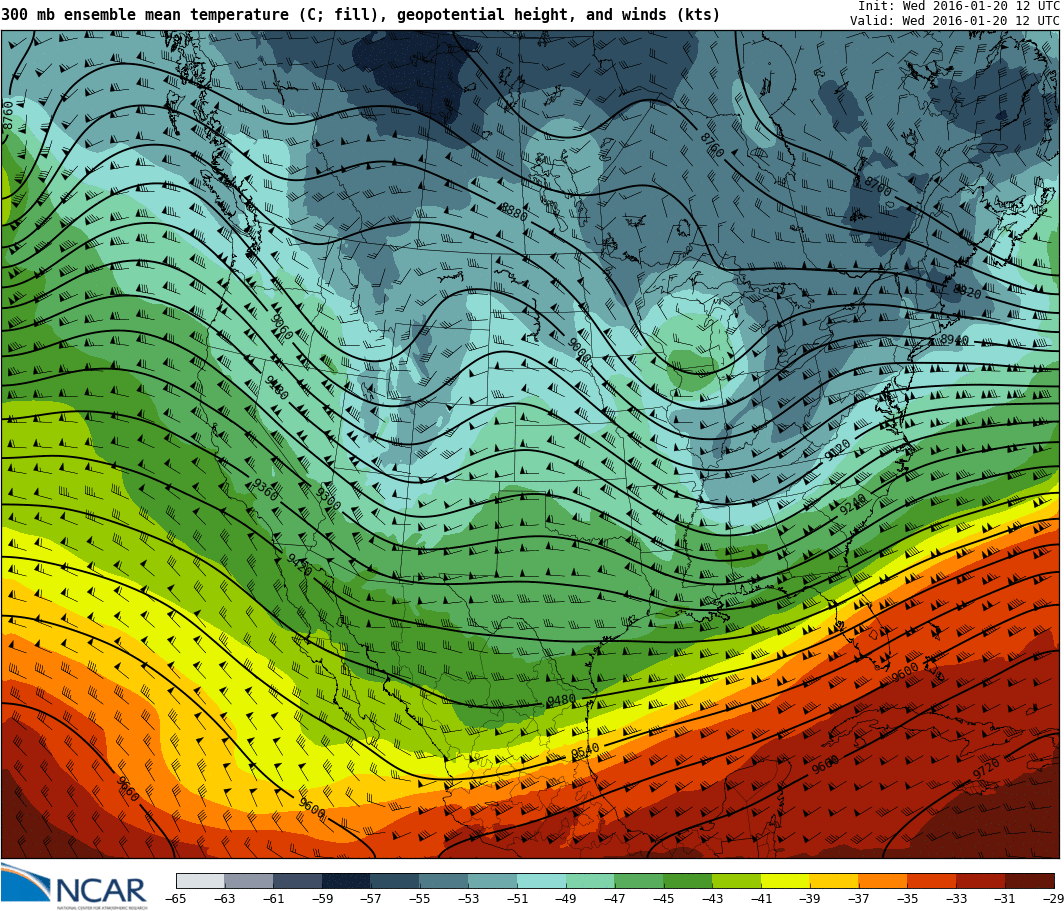Click the 9240 height contour label
Screen dimensions: 1064x911
point(853,506)
